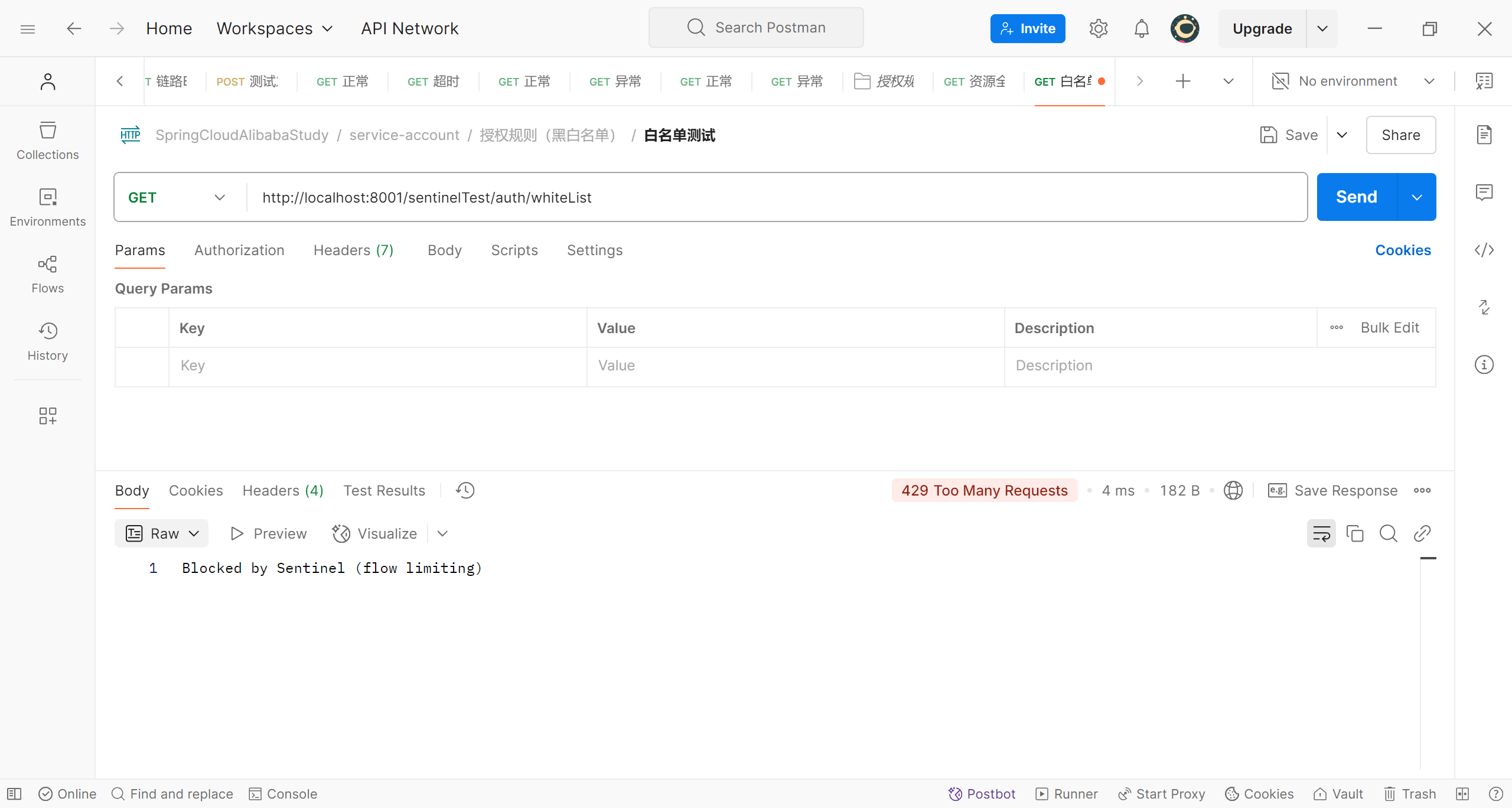Toggle line wrap in response

point(1321,533)
